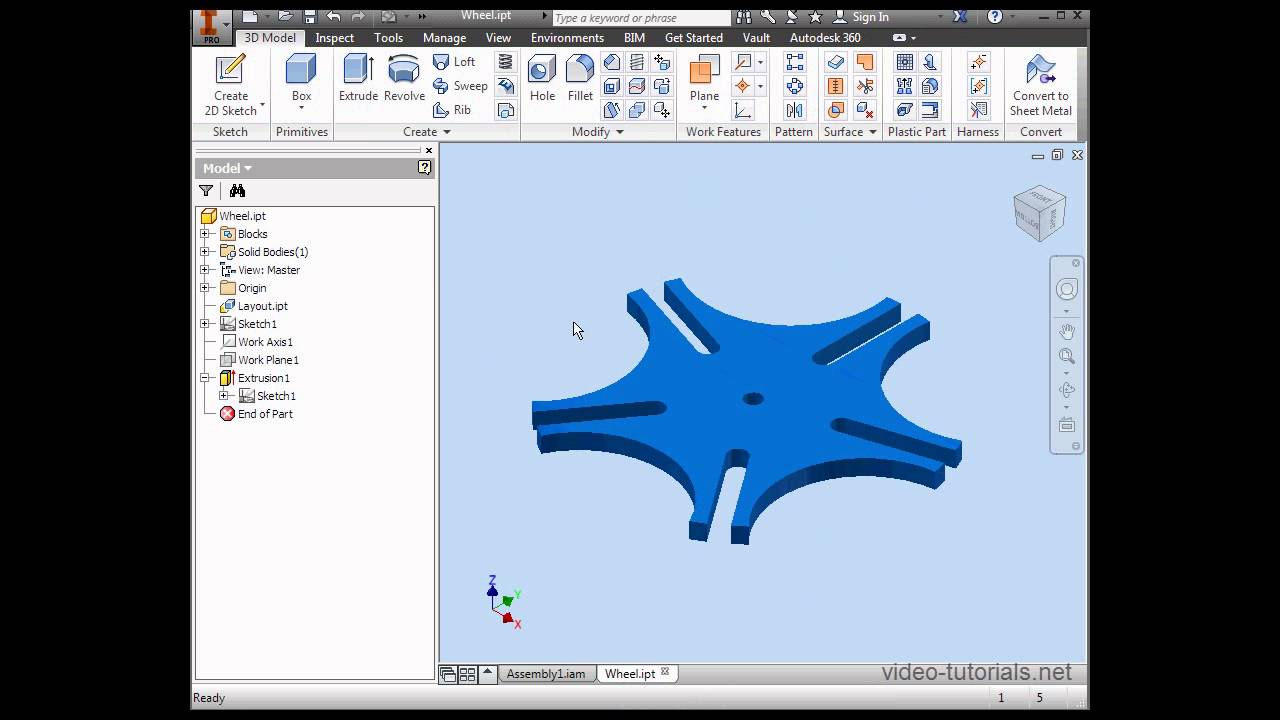Viewport: 1280px width, 720px height.
Task: Expand the Blocks node
Action: (205, 234)
